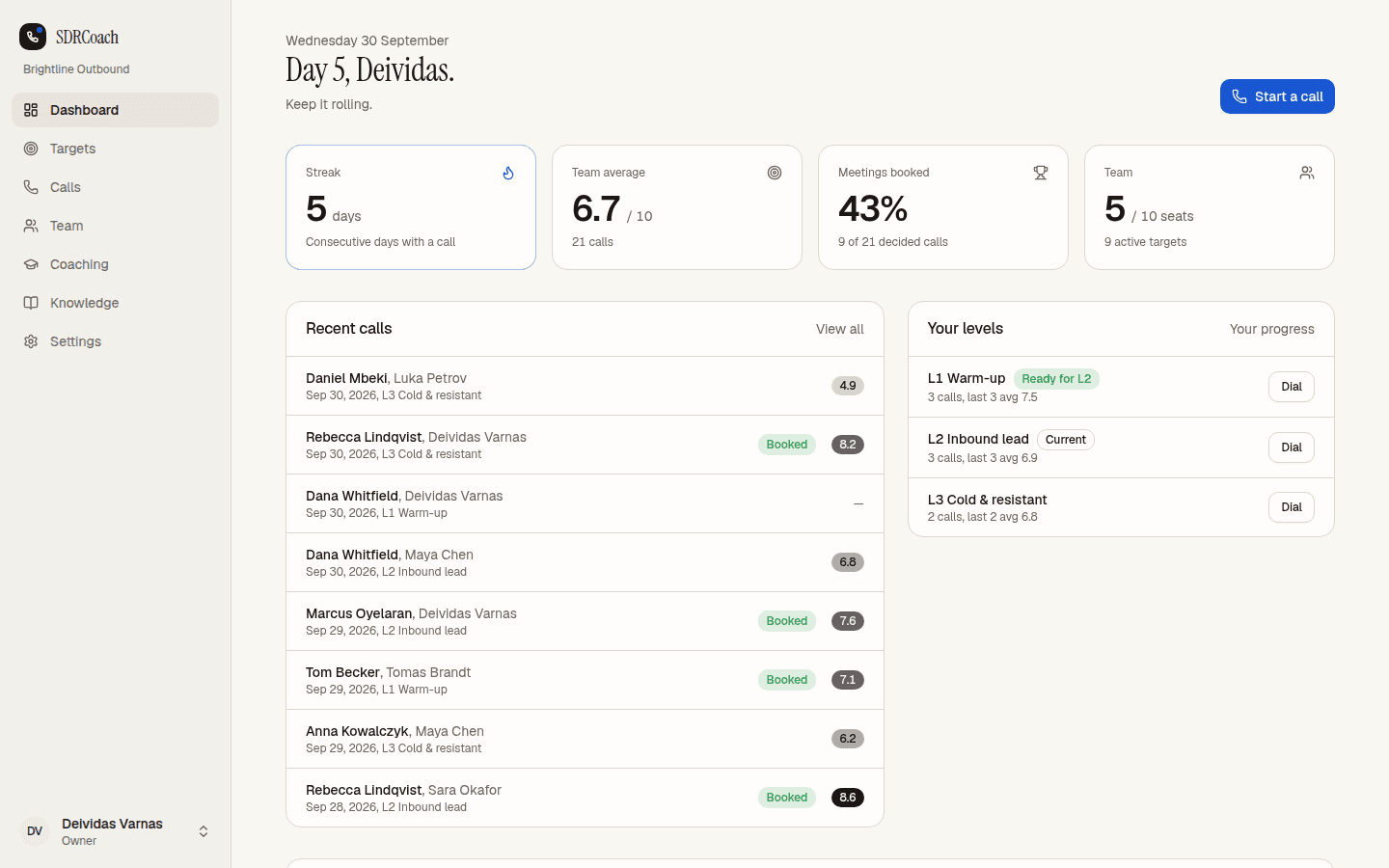Click Booked tag on Tom Becker row
The image size is (1389, 868).
coord(787,680)
